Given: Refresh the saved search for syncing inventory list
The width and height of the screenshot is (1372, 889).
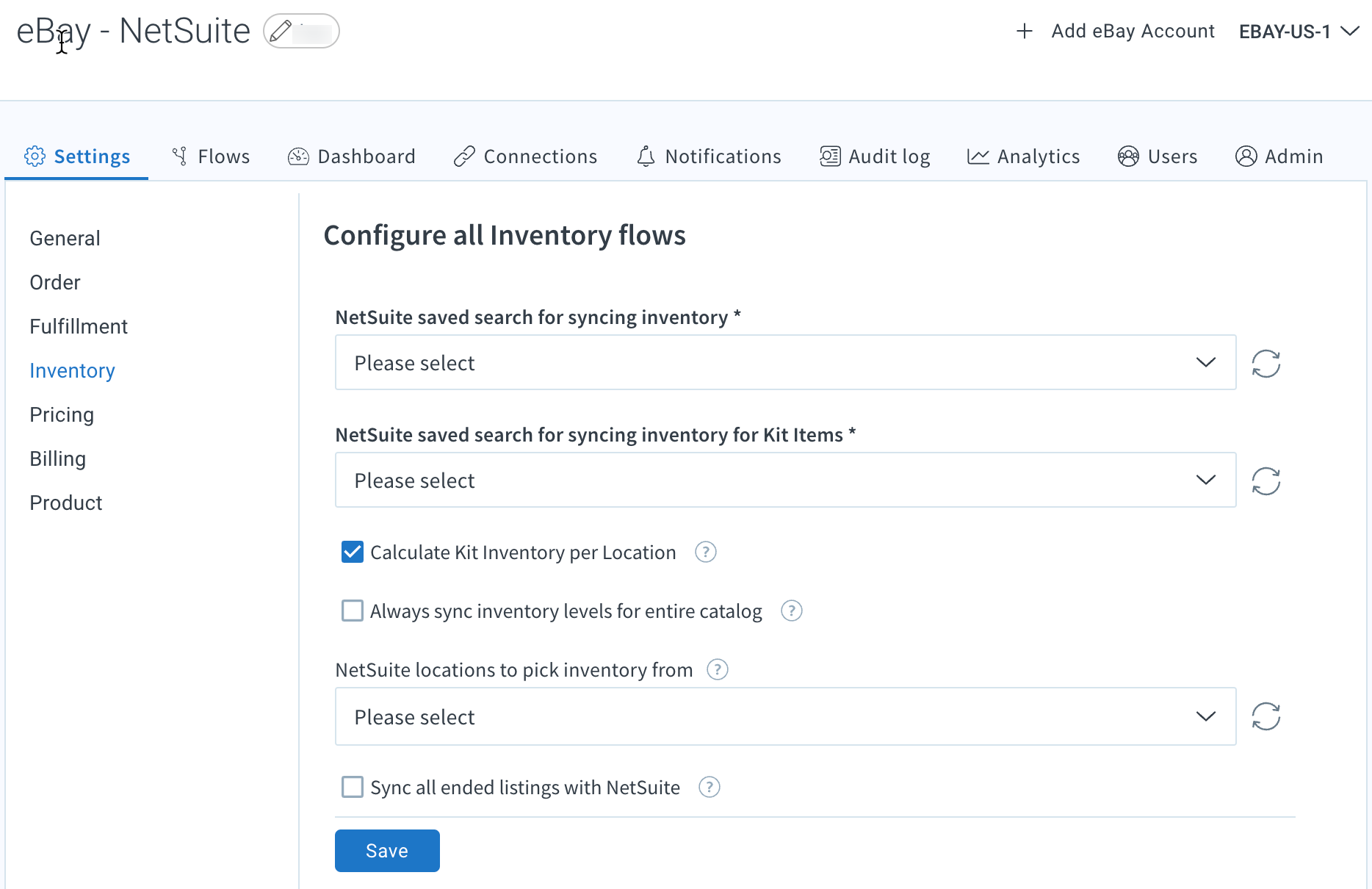Looking at the screenshot, I should click(x=1266, y=363).
